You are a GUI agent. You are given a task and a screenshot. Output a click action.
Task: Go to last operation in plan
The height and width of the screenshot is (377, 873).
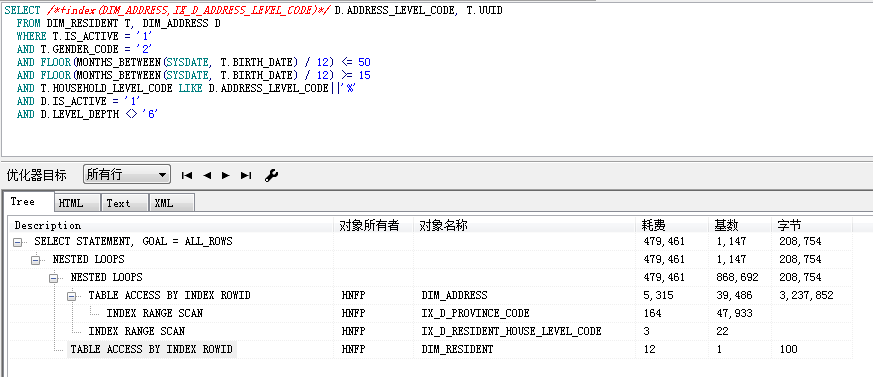246,175
